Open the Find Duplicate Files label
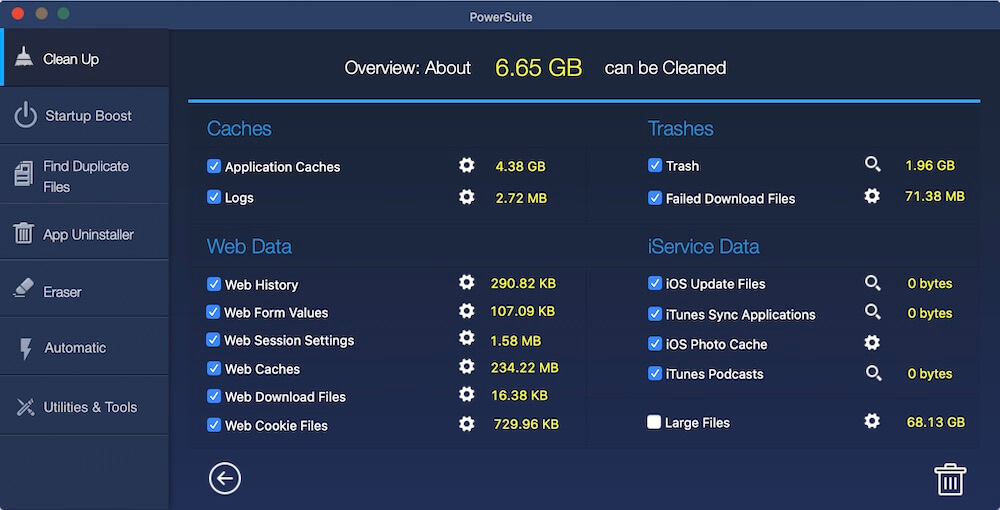The image size is (1000, 510). [x=85, y=177]
